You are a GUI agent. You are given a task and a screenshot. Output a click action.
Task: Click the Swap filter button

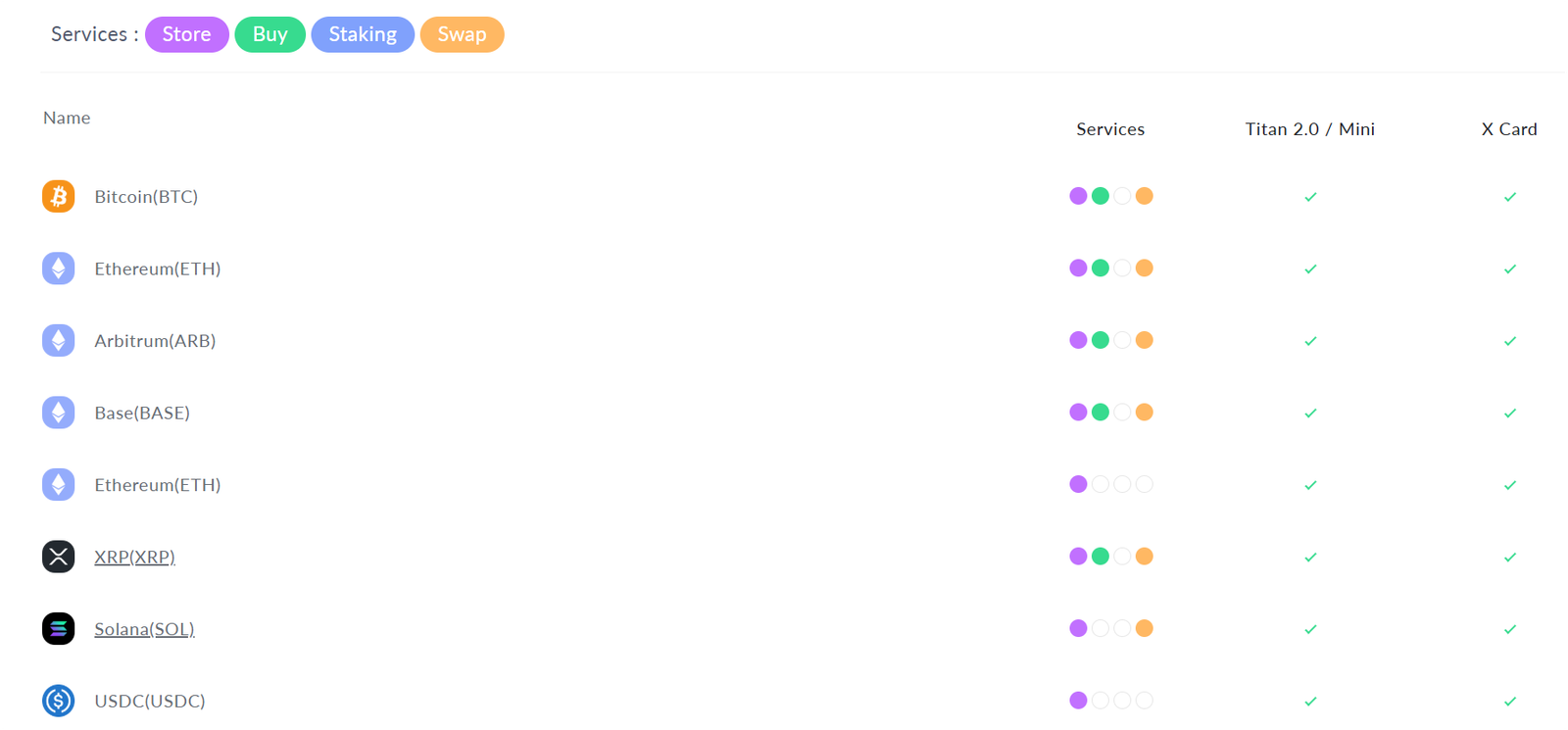pyautogui.click(x=462, y=34)
